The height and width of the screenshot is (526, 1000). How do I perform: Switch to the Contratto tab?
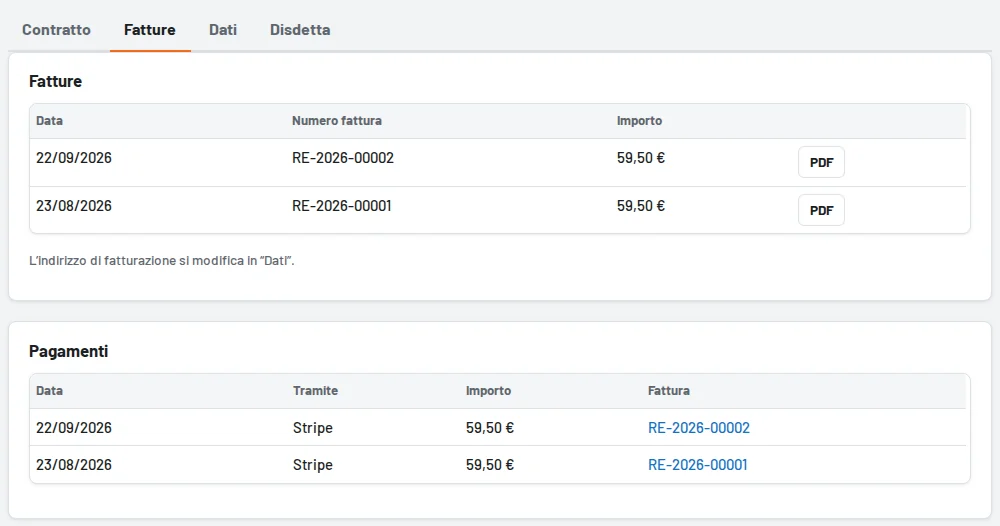click(56, 30)
